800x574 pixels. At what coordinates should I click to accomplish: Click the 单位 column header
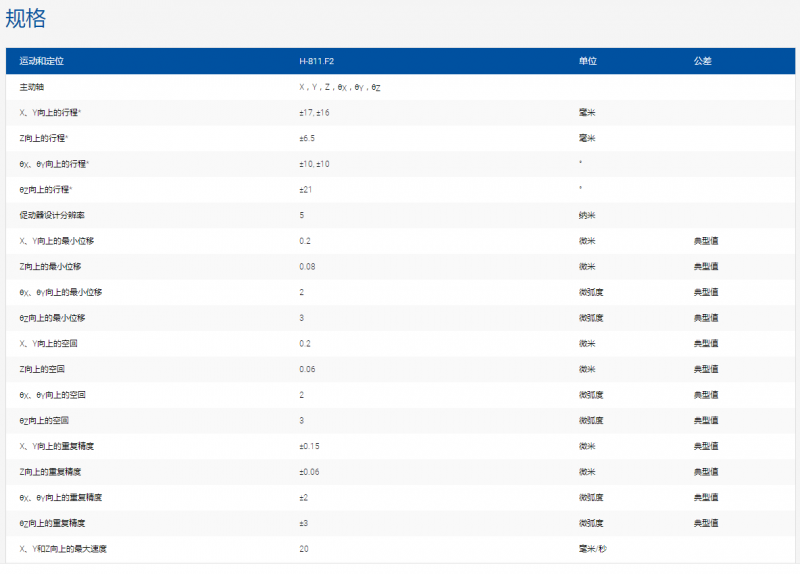coord(587,62)
